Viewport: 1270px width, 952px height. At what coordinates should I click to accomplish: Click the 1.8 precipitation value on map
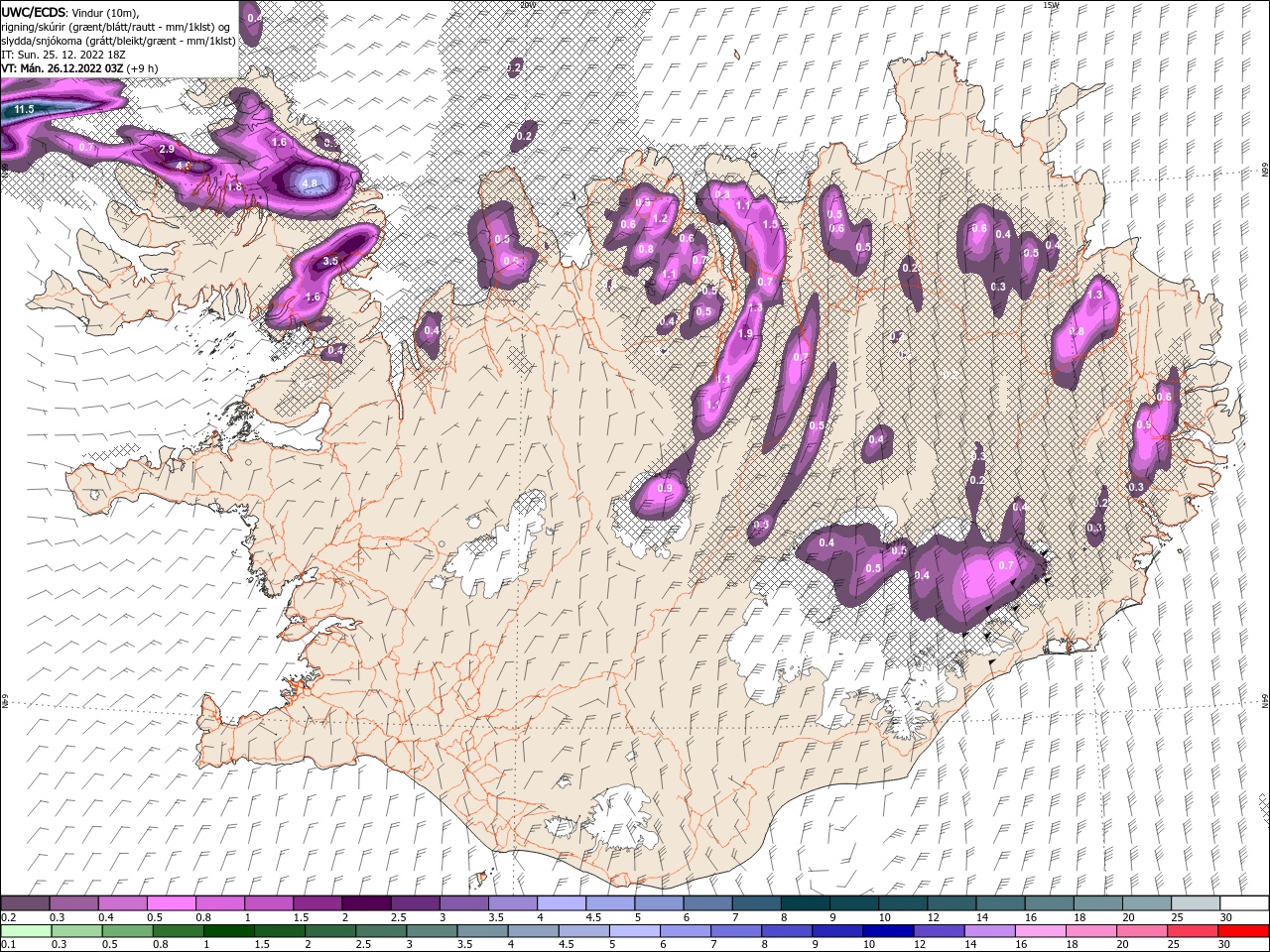235,187
